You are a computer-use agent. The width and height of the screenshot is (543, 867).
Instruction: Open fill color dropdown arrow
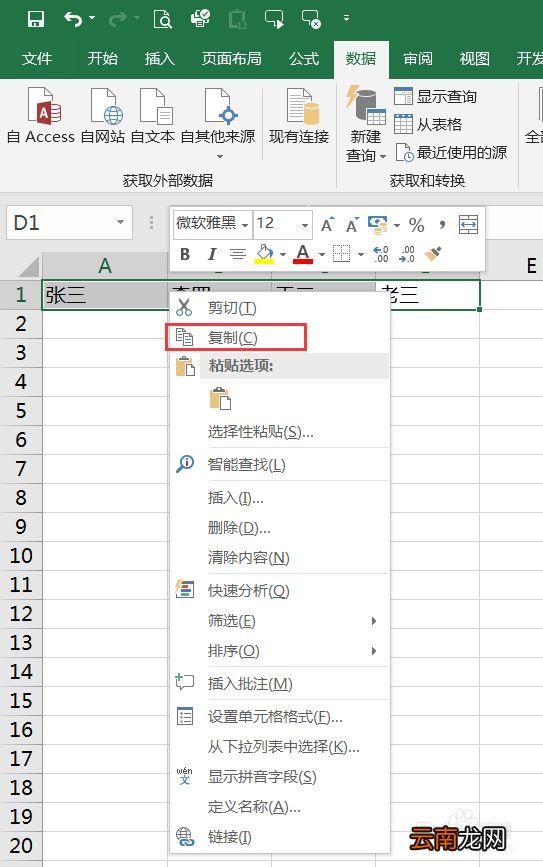pyautogui.click(x=283, y=254)
